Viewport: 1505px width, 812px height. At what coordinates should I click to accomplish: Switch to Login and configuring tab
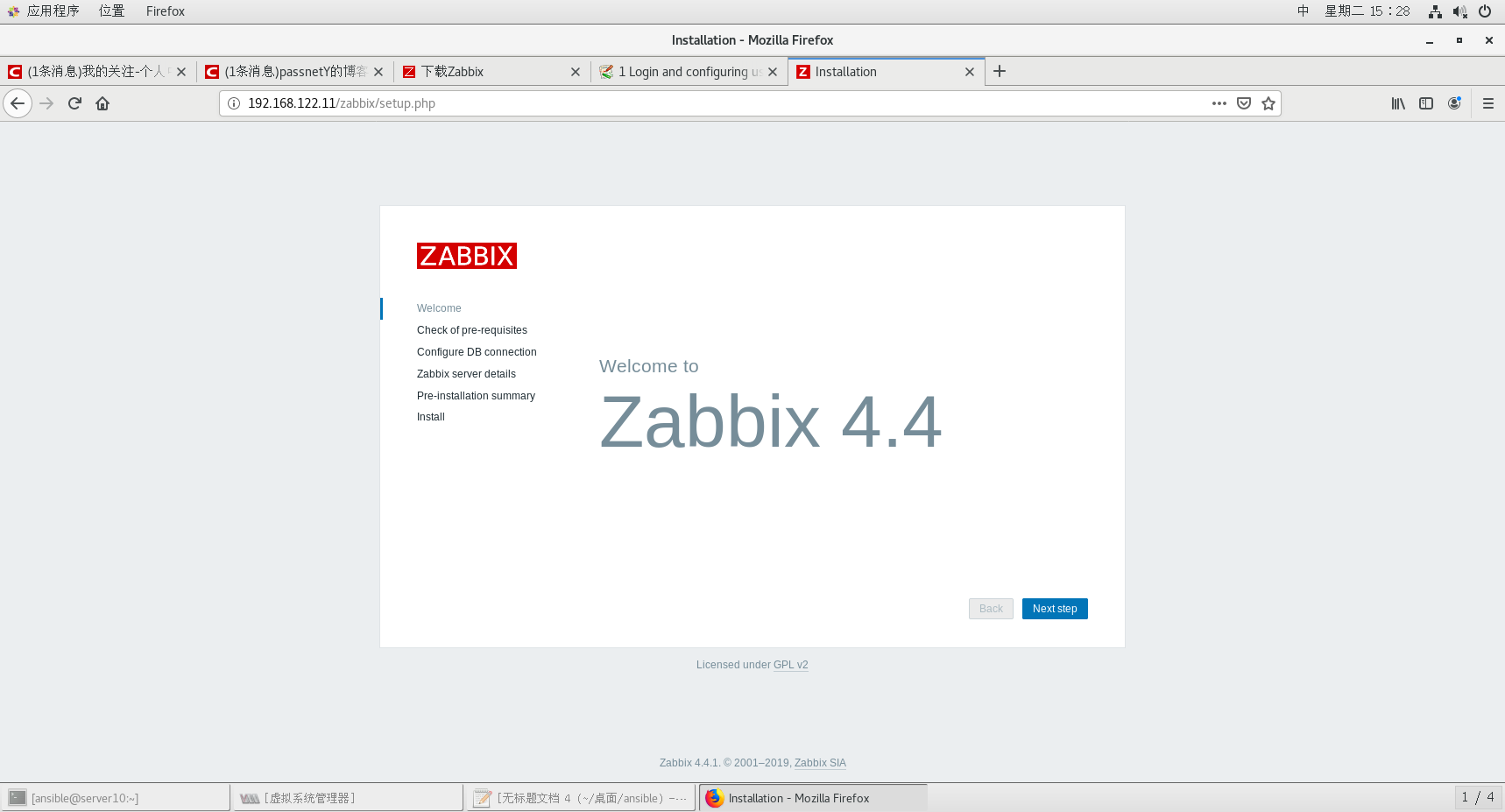click(x=688, y=72)
